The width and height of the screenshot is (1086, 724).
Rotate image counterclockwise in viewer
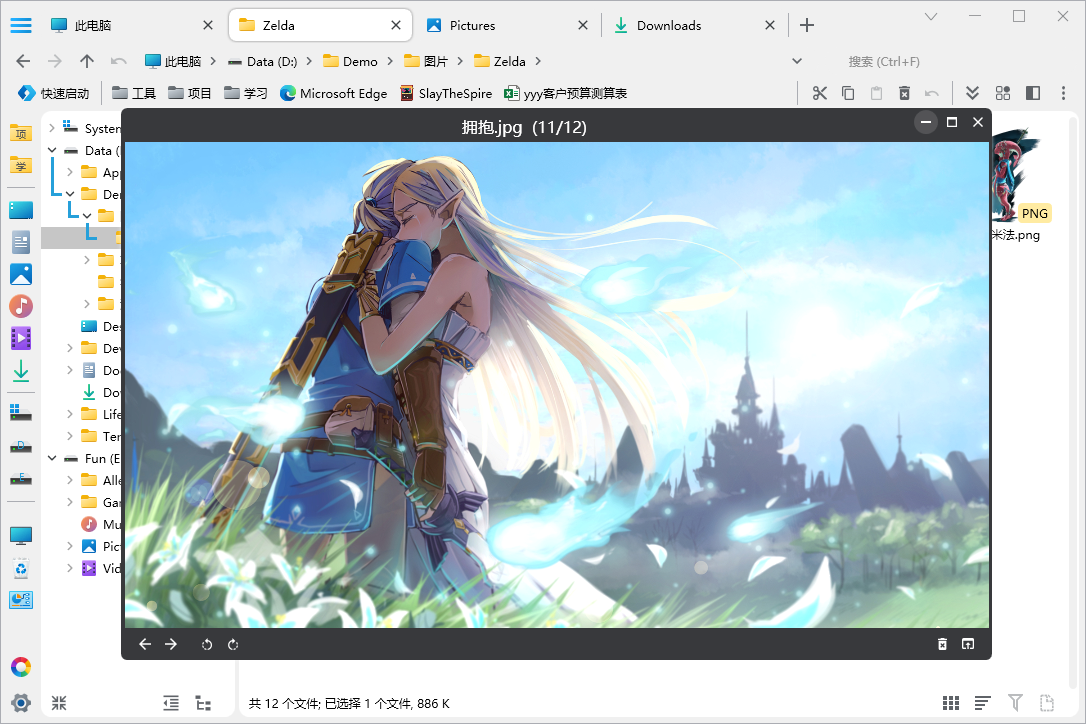pyautogui.click(x=206, y=644)
